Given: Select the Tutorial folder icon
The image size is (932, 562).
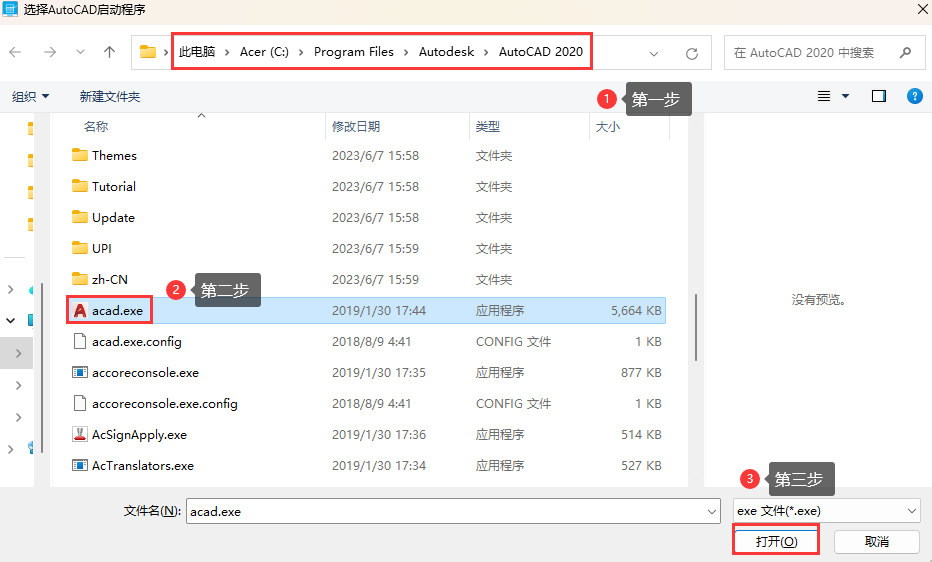Looking at the screenshot, I should 80,186.
